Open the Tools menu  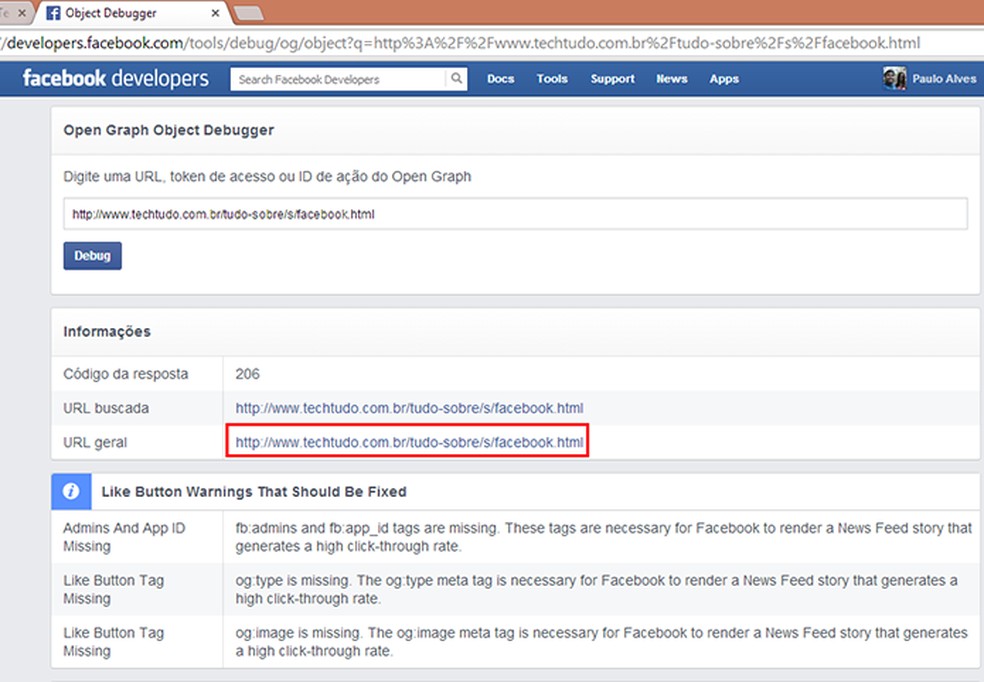tap(551, 79)
